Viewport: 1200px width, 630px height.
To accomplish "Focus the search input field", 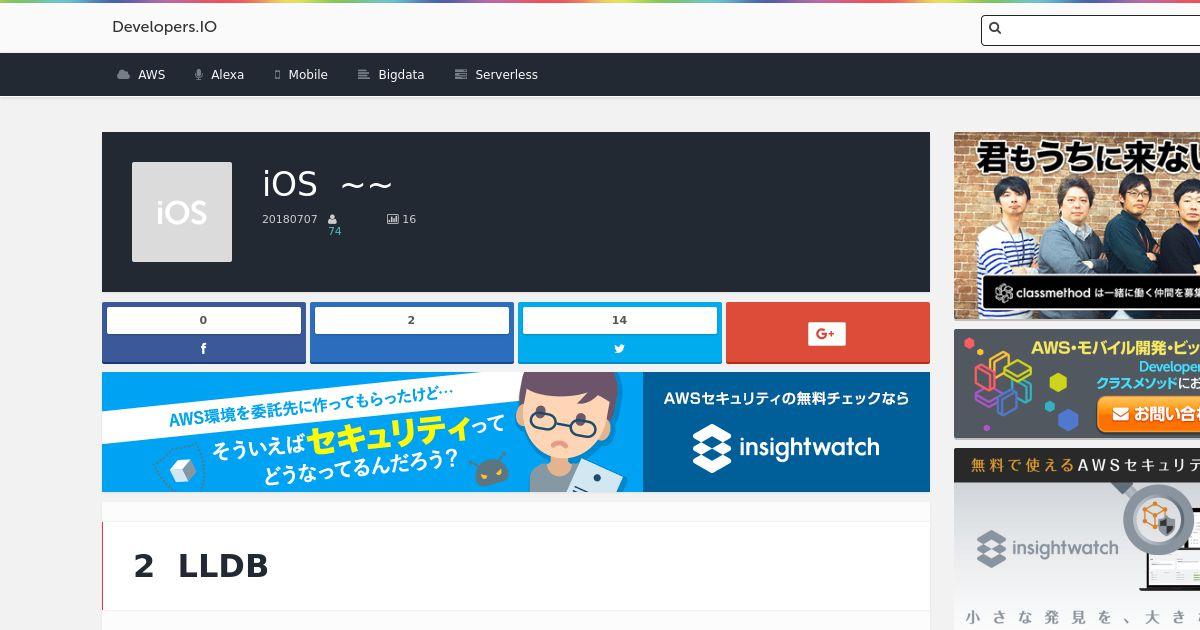I will pos(1091,30).
